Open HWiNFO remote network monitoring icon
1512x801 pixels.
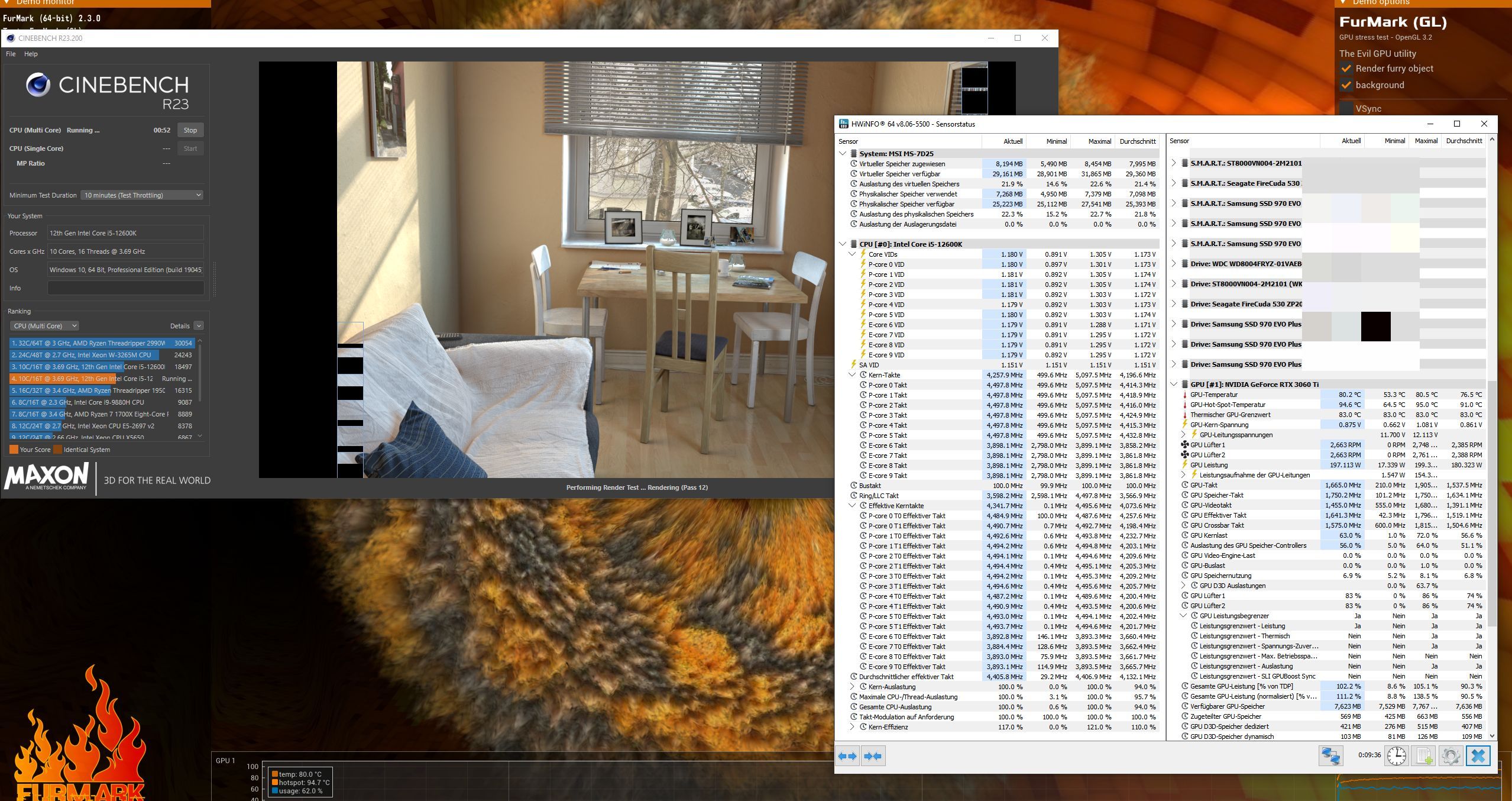click(1331, 756)
